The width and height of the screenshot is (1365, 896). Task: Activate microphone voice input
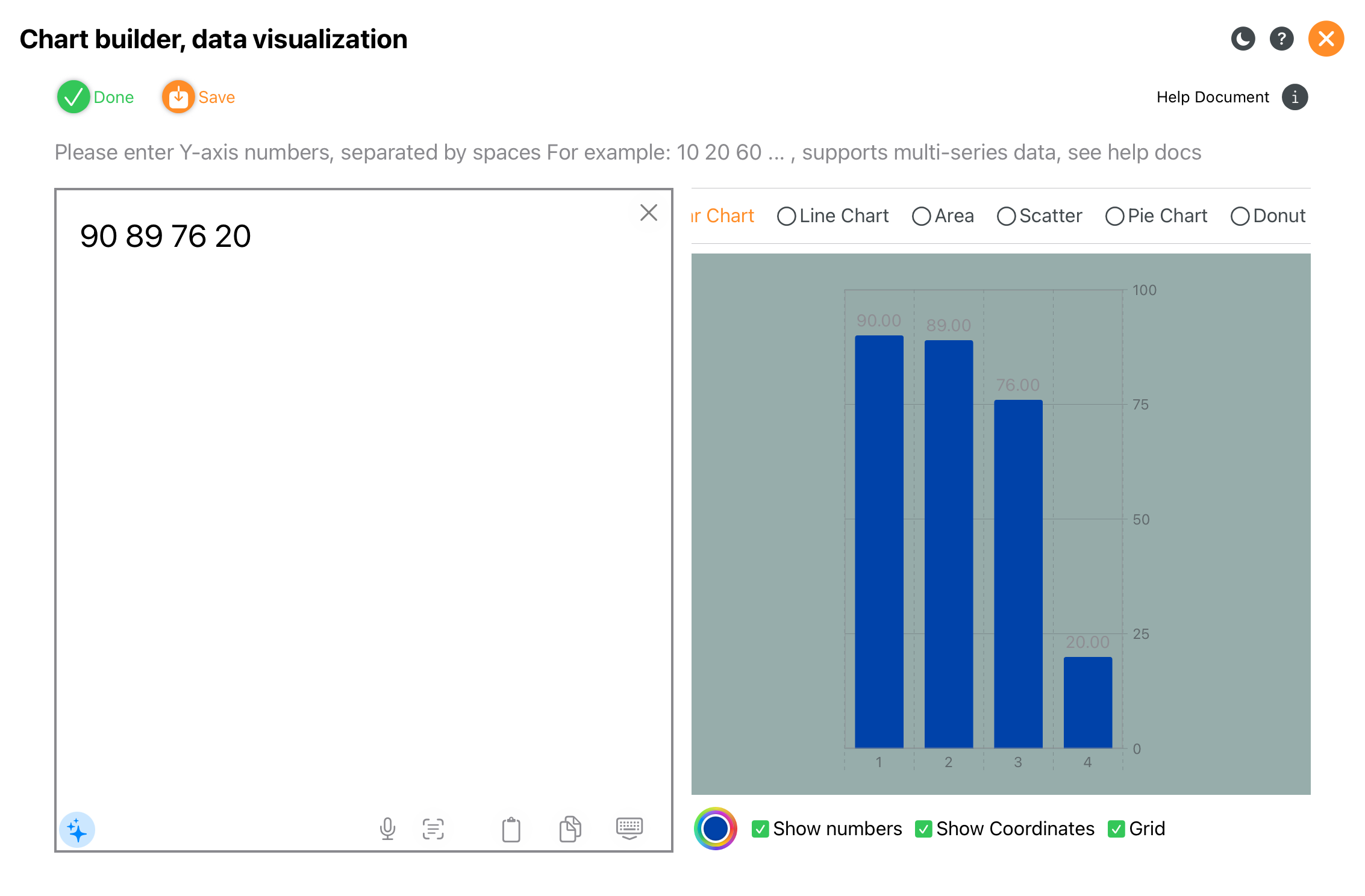point(387,829)
